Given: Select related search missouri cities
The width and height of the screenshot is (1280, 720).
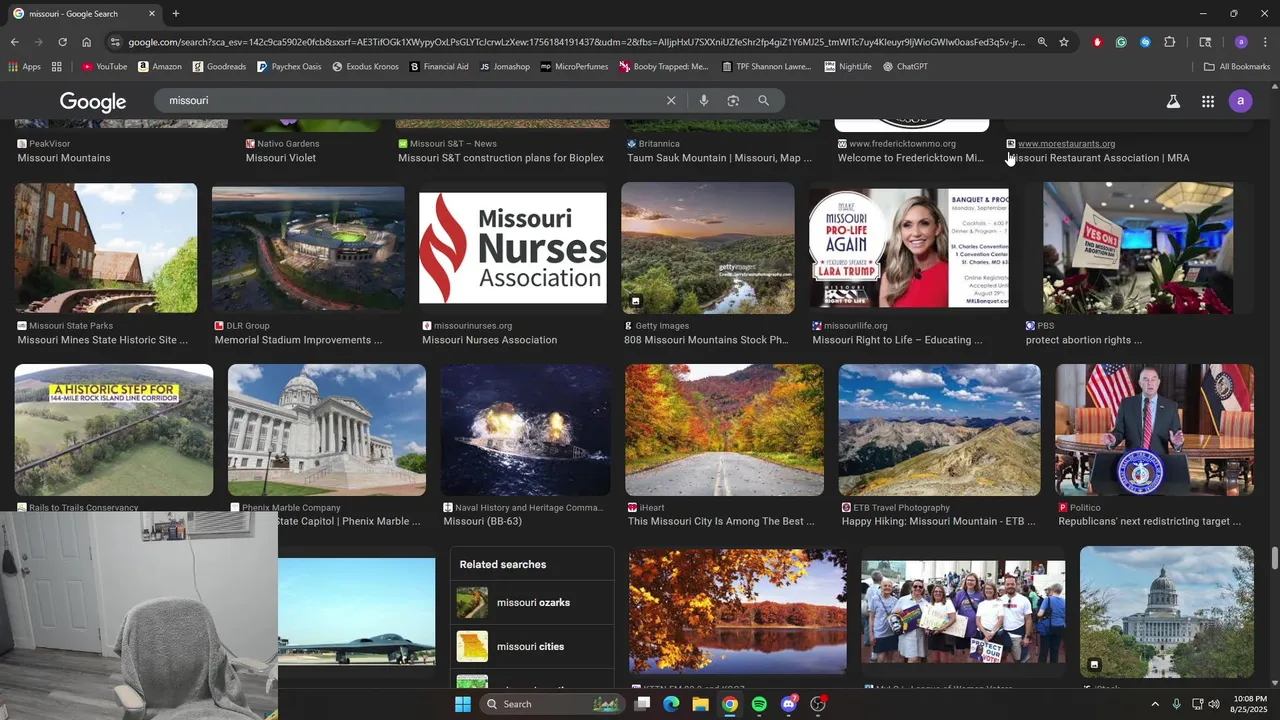Looking at the screenshot, I should pyautogui.click(x=532, y=647).
